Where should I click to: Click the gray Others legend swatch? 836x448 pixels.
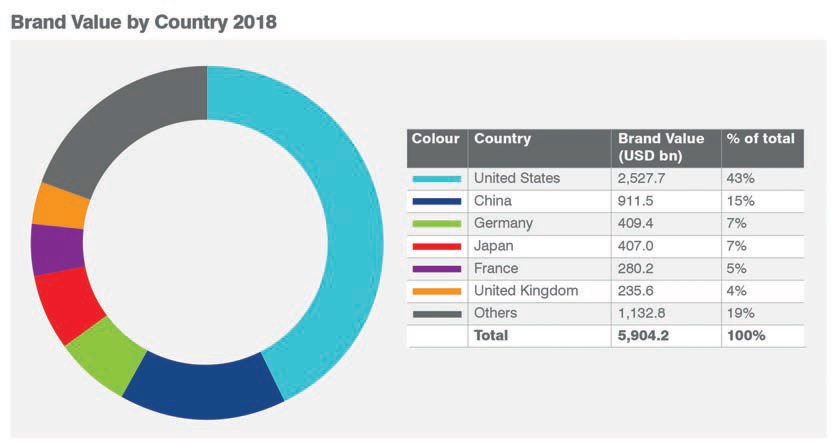click(437, 314)
